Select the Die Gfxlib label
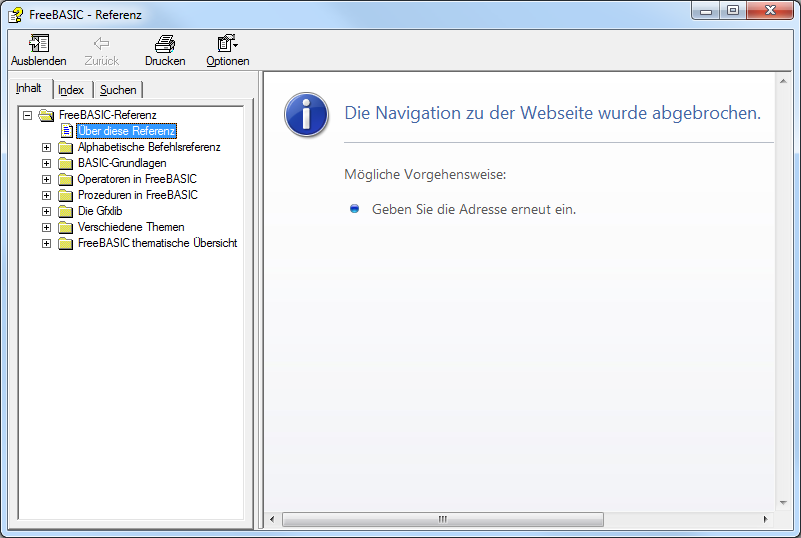Viewport: 801px width, 538px height. pos(100,211)
